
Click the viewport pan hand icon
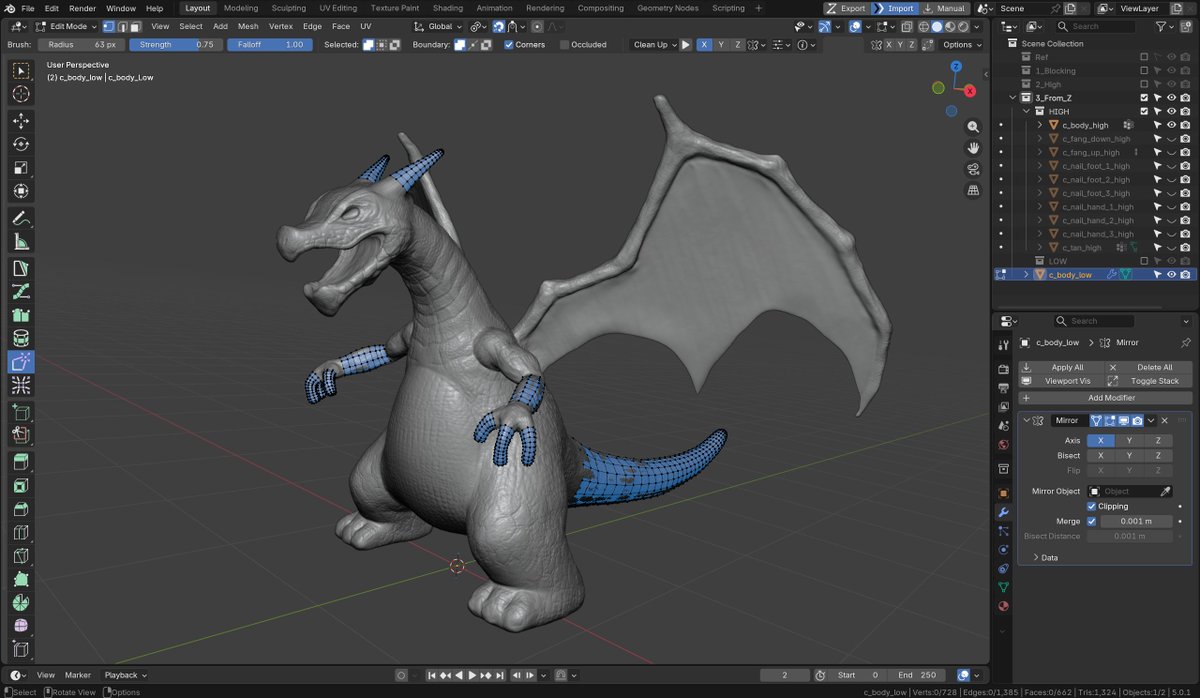coord(973,148)
